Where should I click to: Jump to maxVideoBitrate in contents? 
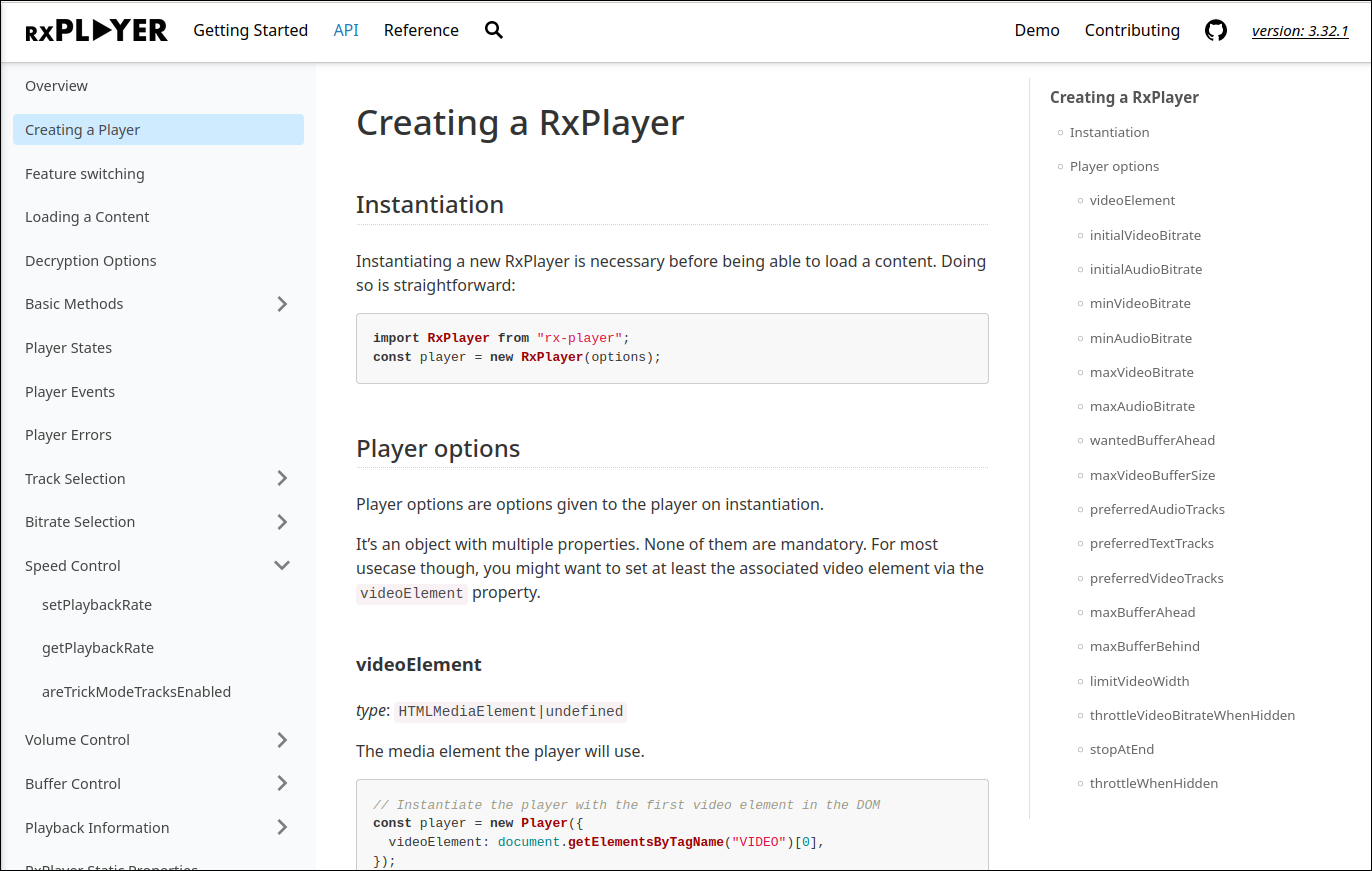(1142, 372)
